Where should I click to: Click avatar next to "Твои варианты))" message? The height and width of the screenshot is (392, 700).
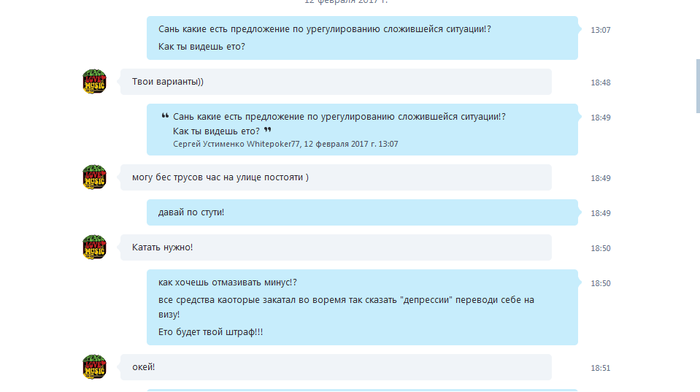click(x=94, y=82)
